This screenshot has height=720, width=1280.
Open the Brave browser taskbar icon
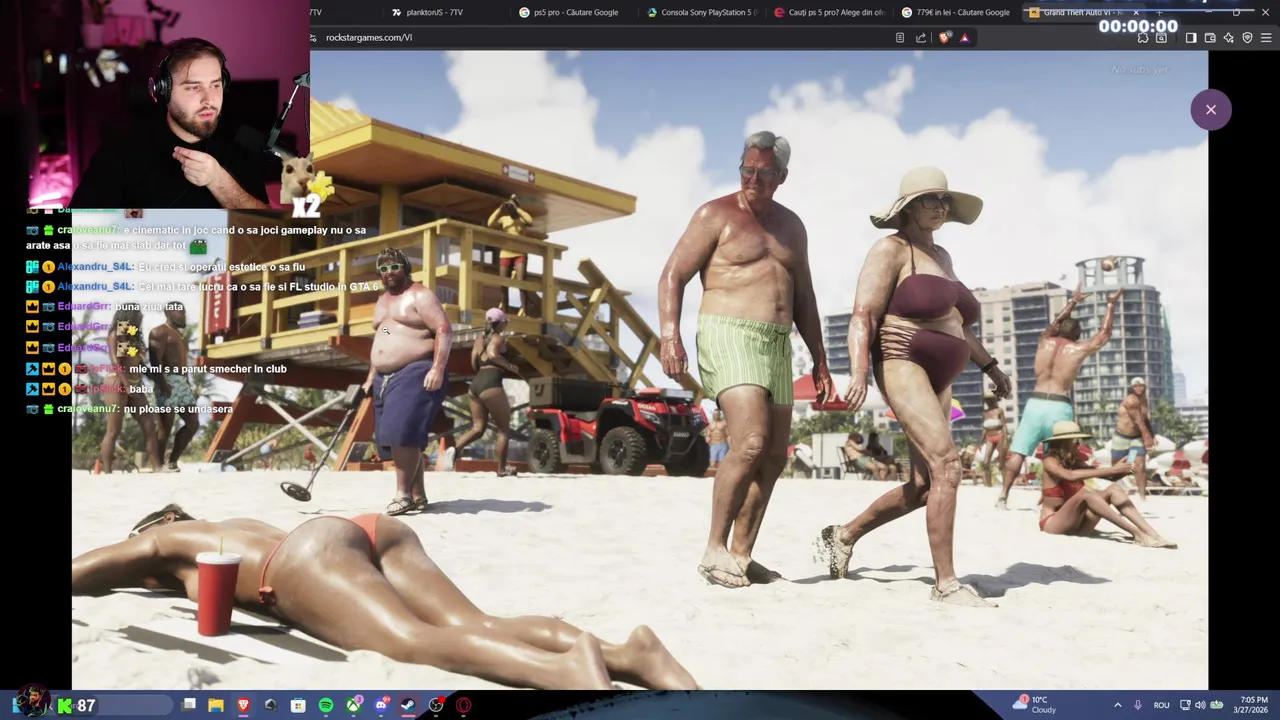[x=243, y=705]
